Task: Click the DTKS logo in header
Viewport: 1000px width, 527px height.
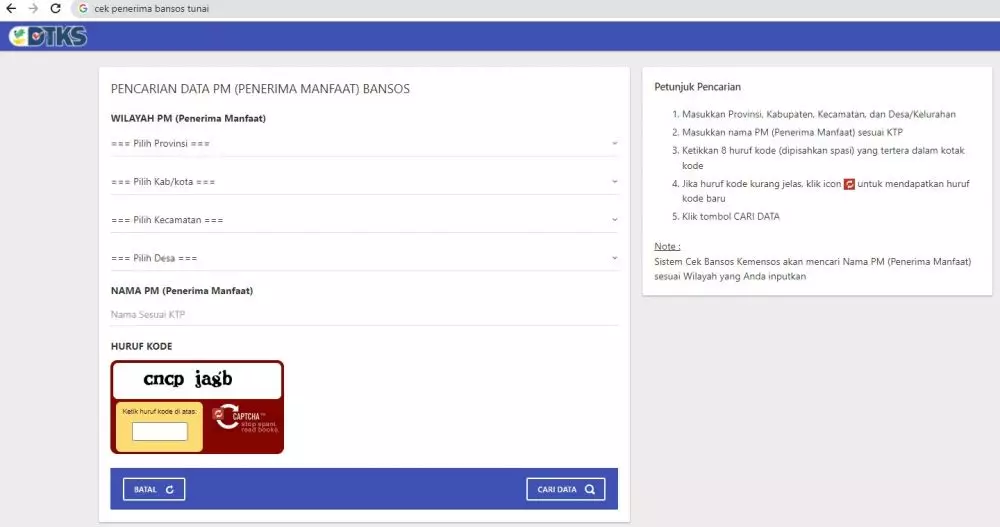Action: click(47, 37)
